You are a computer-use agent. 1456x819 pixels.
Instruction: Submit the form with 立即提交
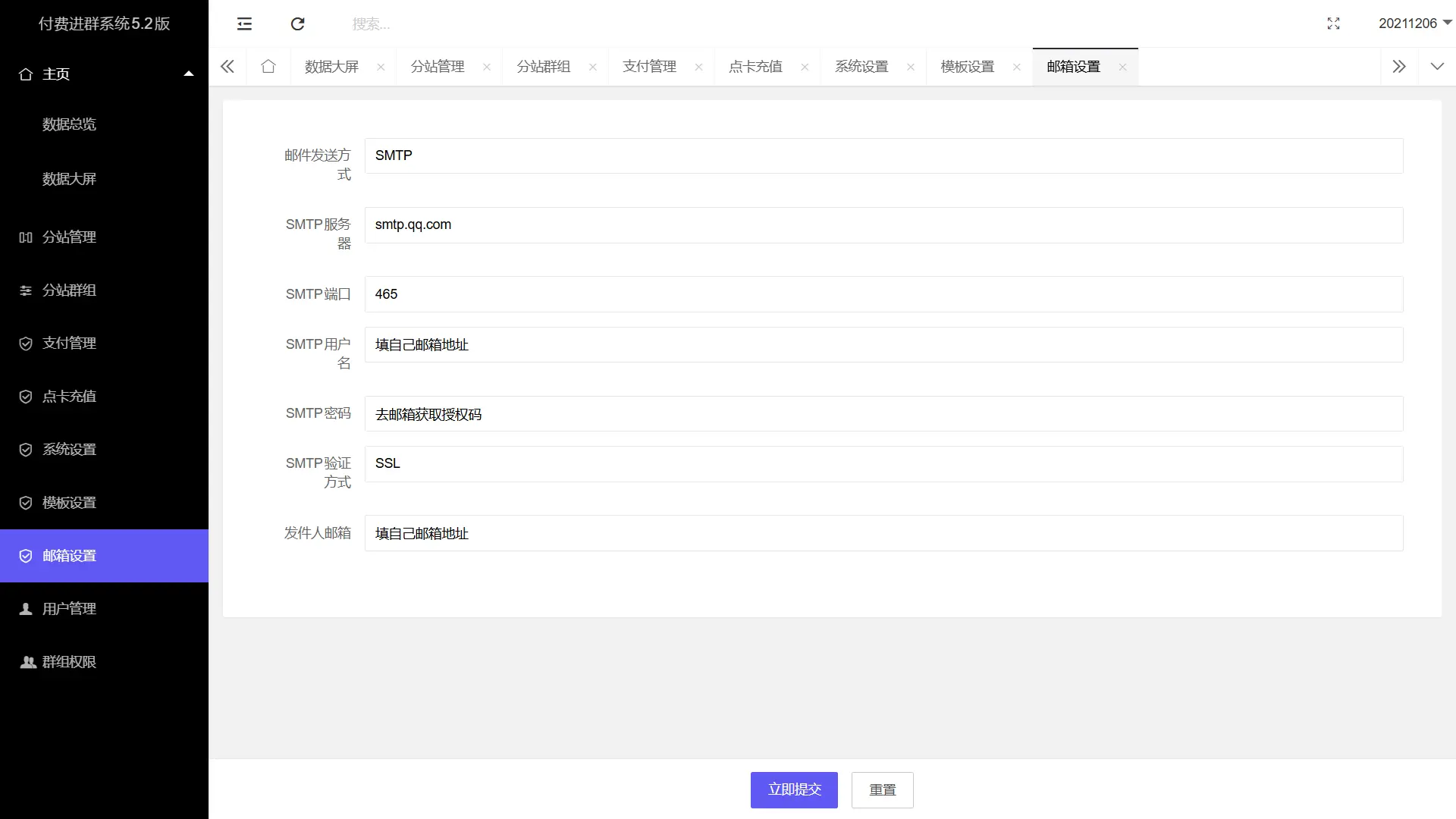click(794, 789)
